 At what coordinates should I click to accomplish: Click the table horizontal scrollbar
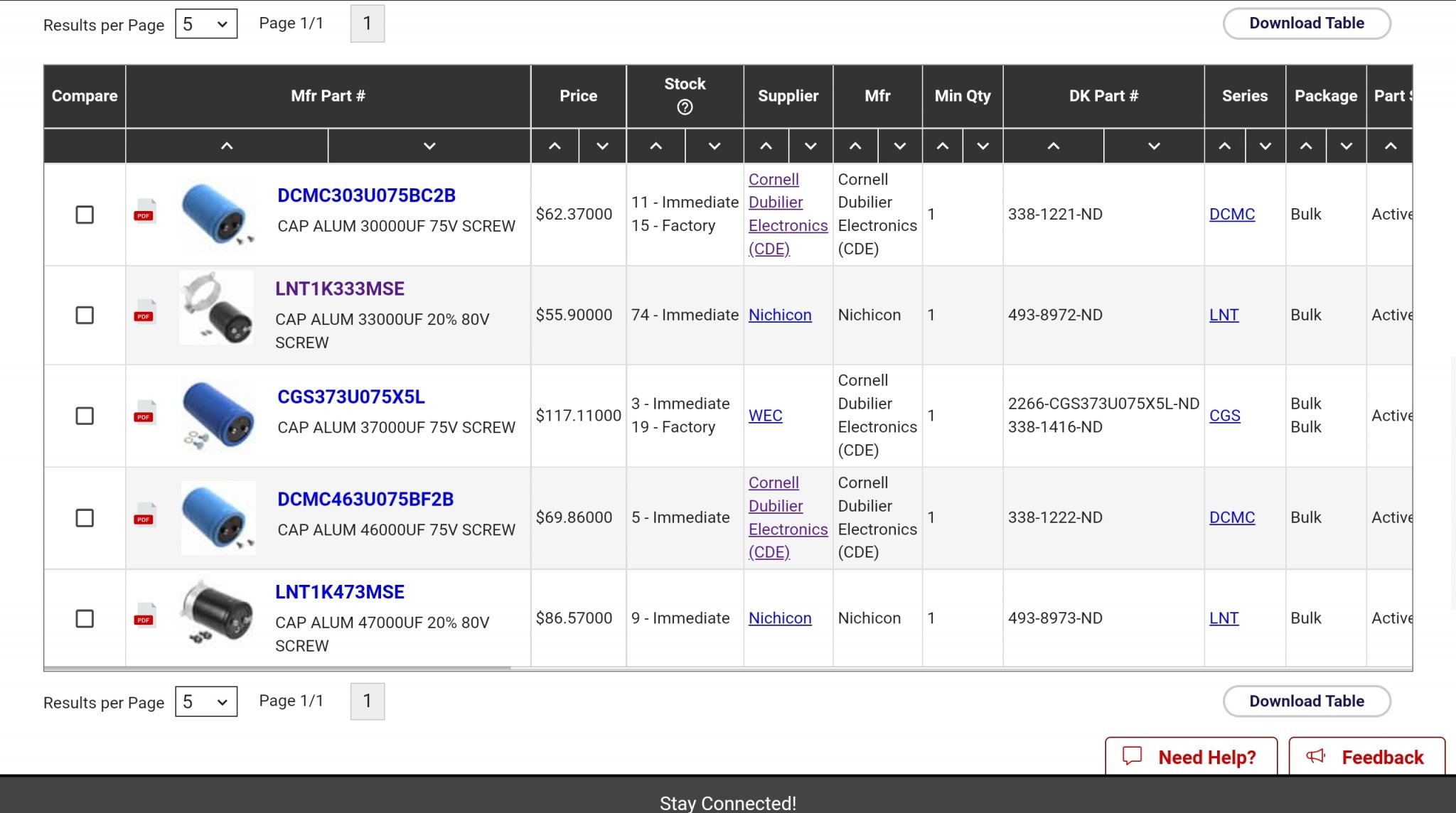click(x=277, y=668)
